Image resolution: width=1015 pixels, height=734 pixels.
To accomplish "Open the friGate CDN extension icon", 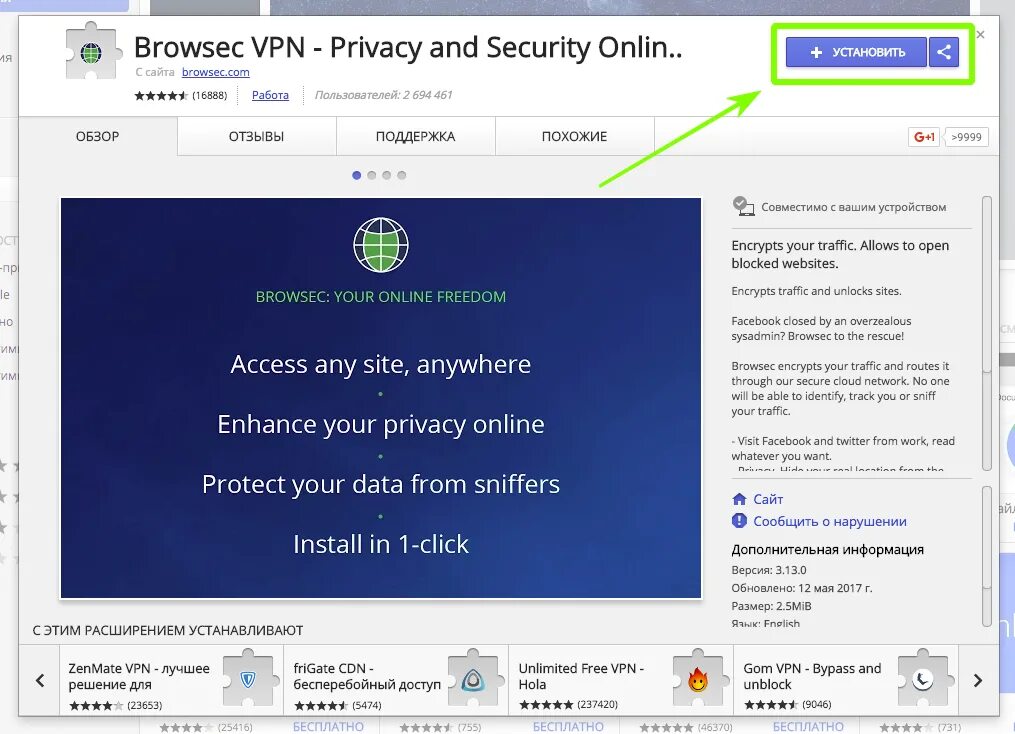I will [x=473, y=679].
